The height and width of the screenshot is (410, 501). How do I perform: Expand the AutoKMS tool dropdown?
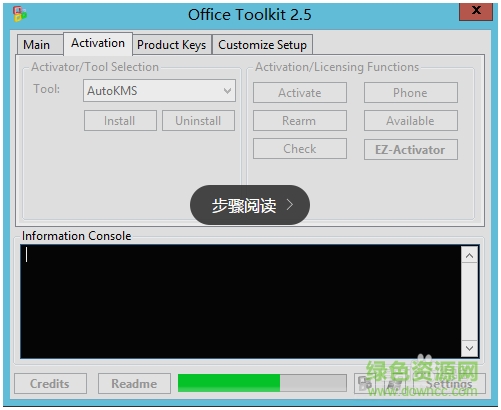[159, 90]
